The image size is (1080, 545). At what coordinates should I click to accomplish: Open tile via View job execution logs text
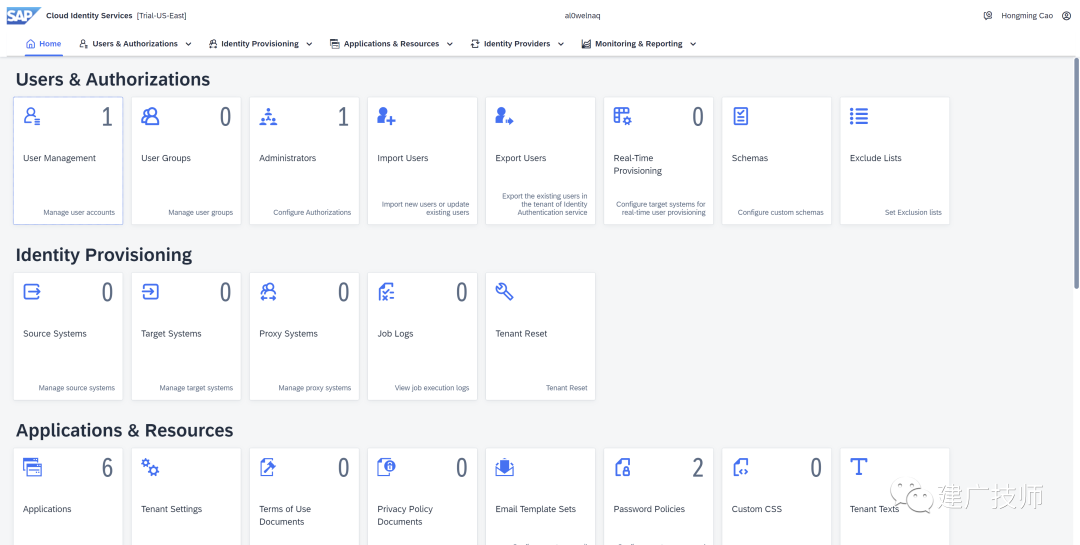click(x=432, y=388)
